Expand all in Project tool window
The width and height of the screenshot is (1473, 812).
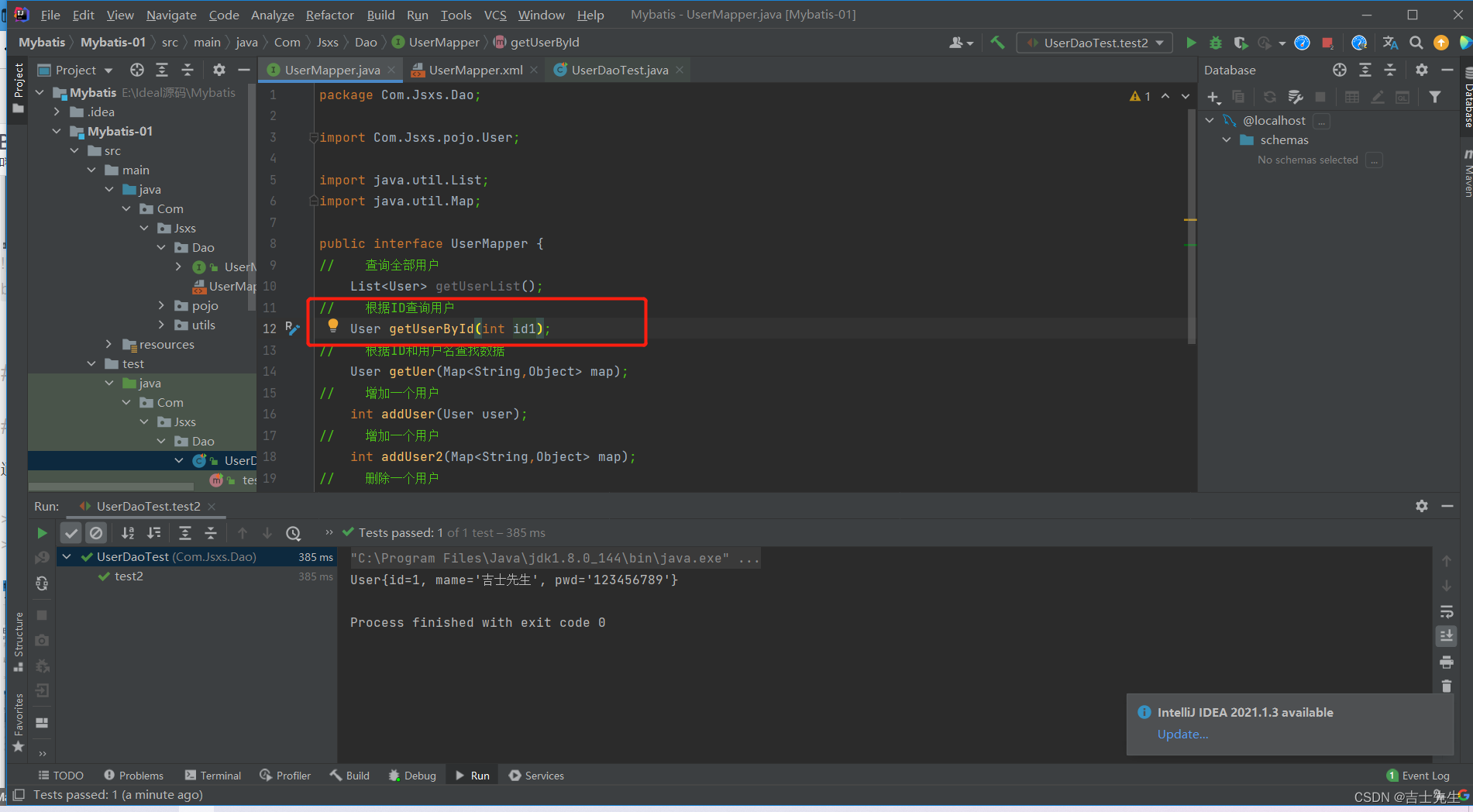point(162,70)
